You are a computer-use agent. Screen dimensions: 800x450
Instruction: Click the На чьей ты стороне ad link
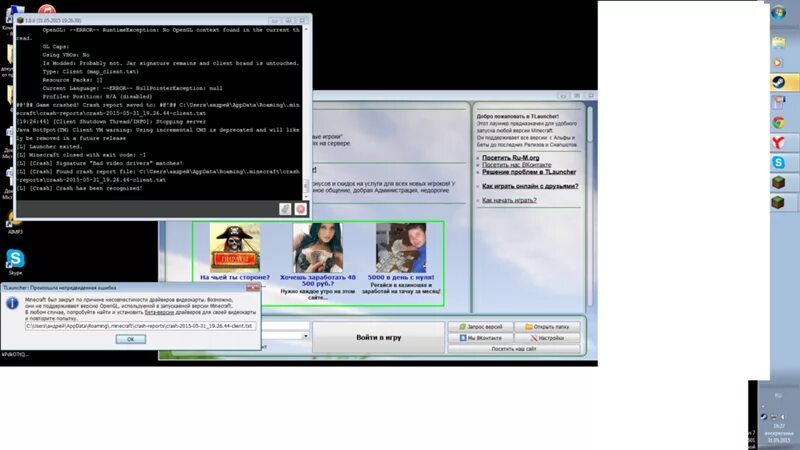coord(235,278)
